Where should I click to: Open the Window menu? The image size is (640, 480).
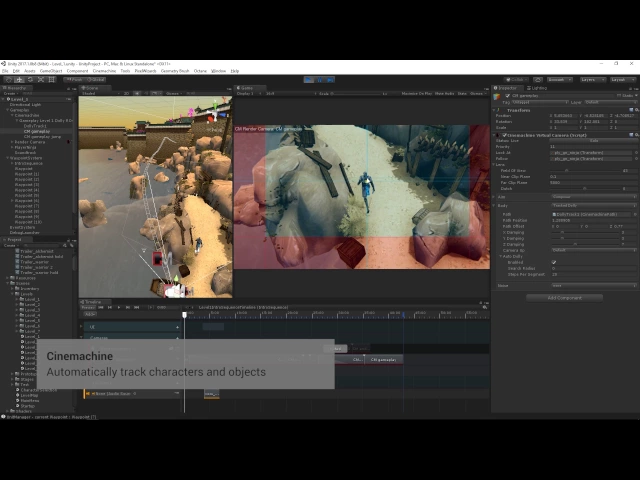coord(218,71)
